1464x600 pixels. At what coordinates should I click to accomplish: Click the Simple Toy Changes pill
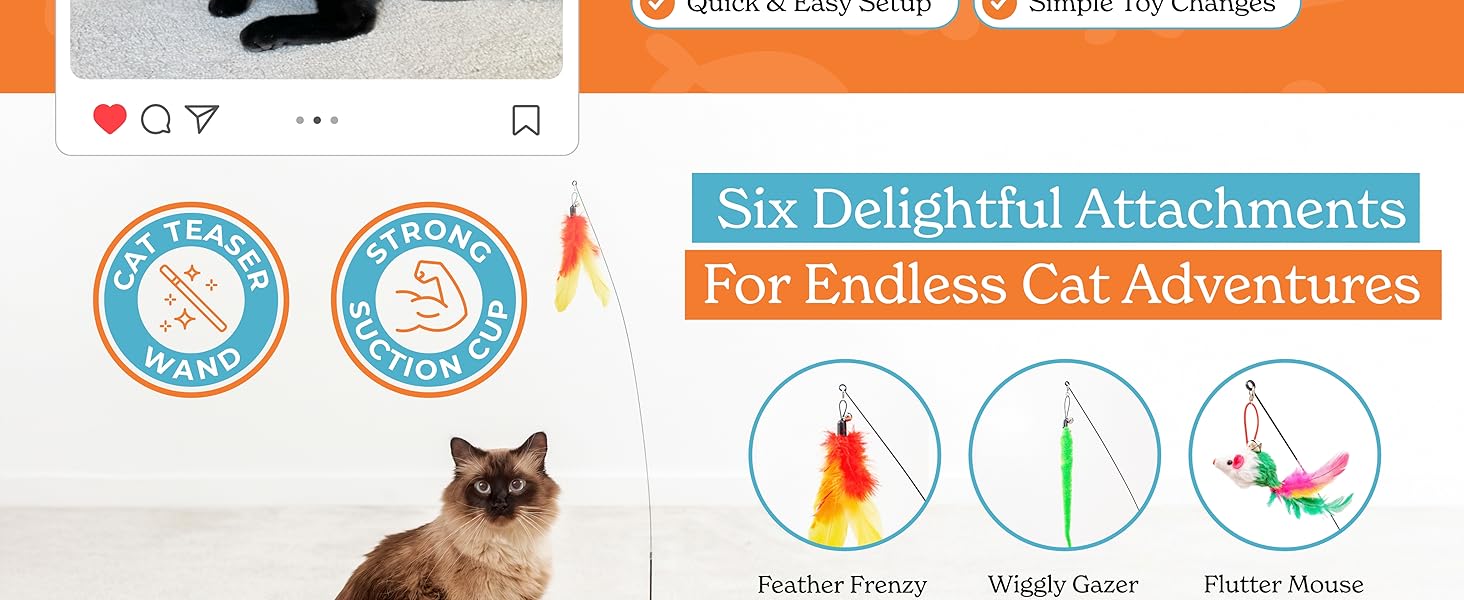(x=1137, y=8)
